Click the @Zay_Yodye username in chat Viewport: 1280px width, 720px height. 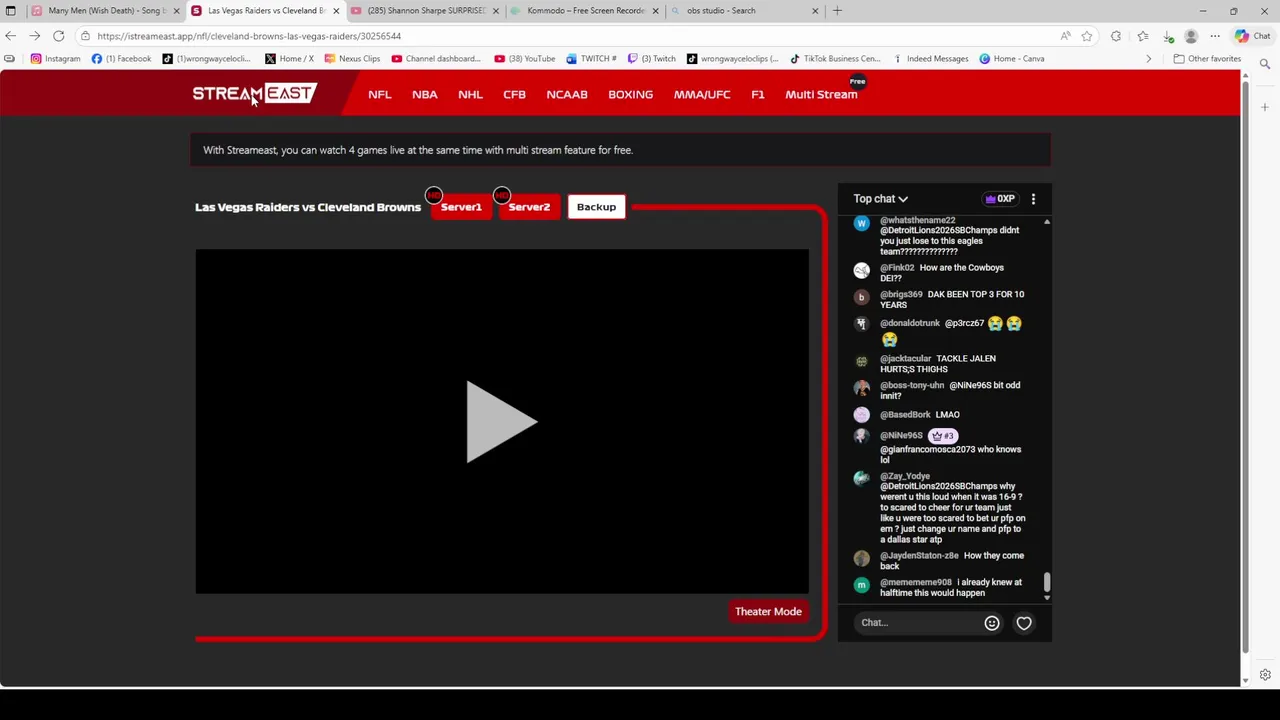905,476
